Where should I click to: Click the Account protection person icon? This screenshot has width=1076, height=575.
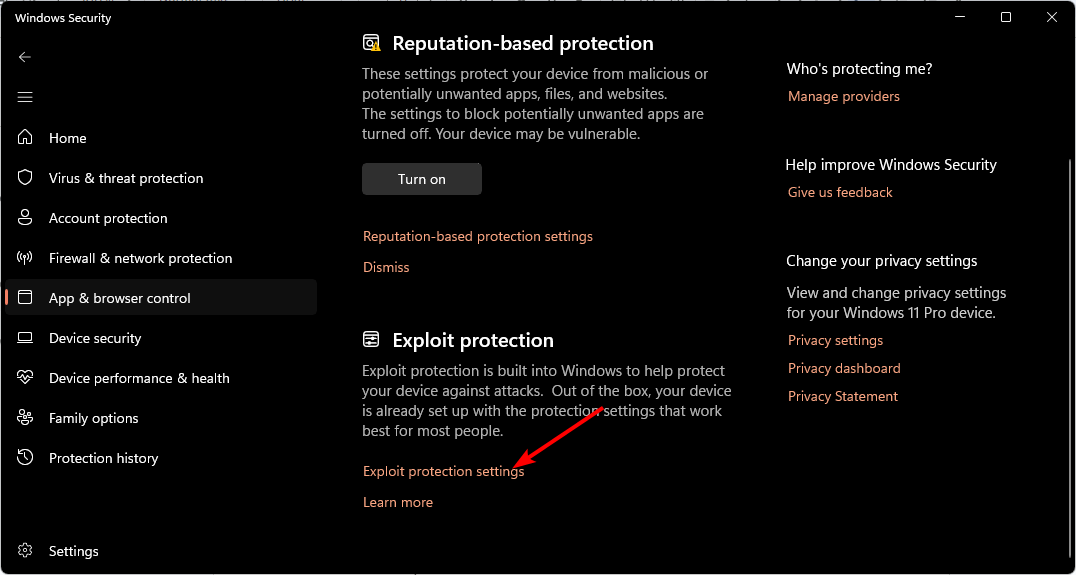point(26,218)
